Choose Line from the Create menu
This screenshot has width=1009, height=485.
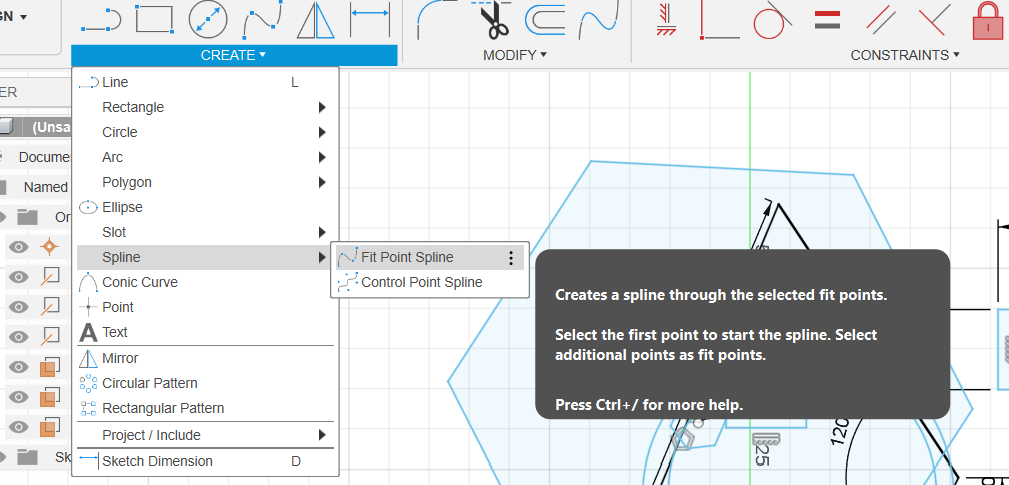click(x=205, y=82)
